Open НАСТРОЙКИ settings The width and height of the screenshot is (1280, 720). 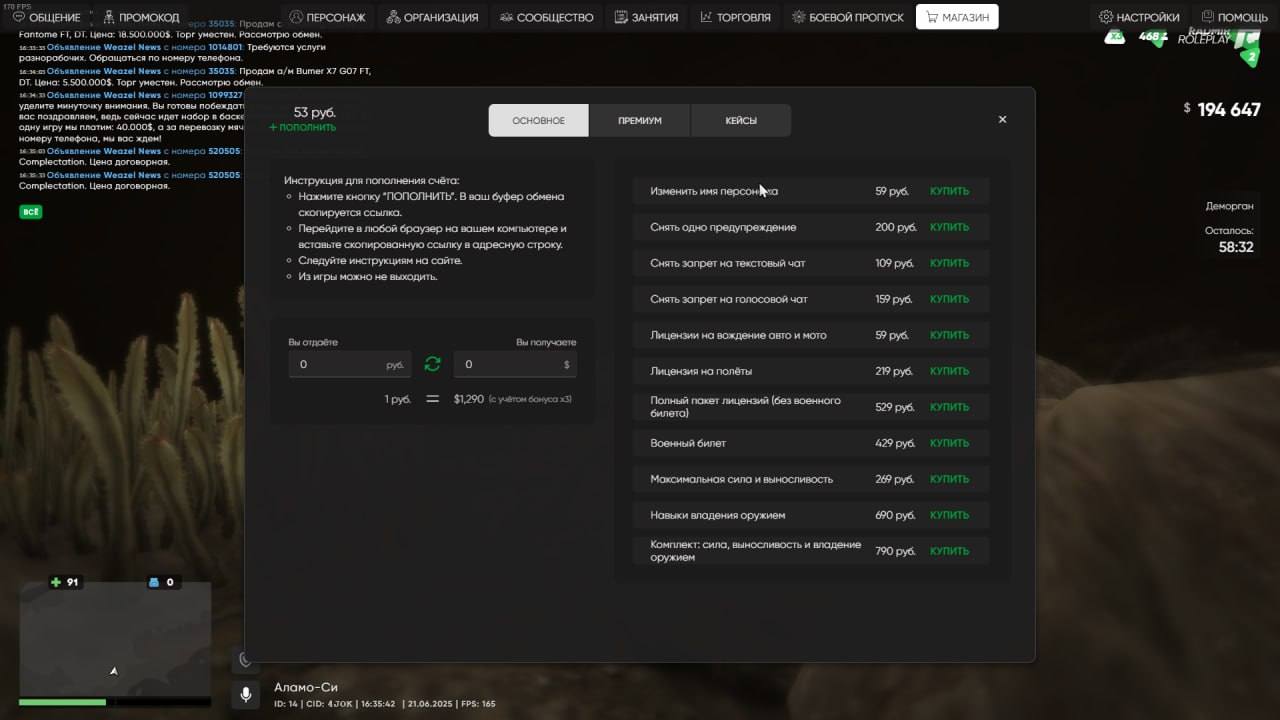[1139, 17]
